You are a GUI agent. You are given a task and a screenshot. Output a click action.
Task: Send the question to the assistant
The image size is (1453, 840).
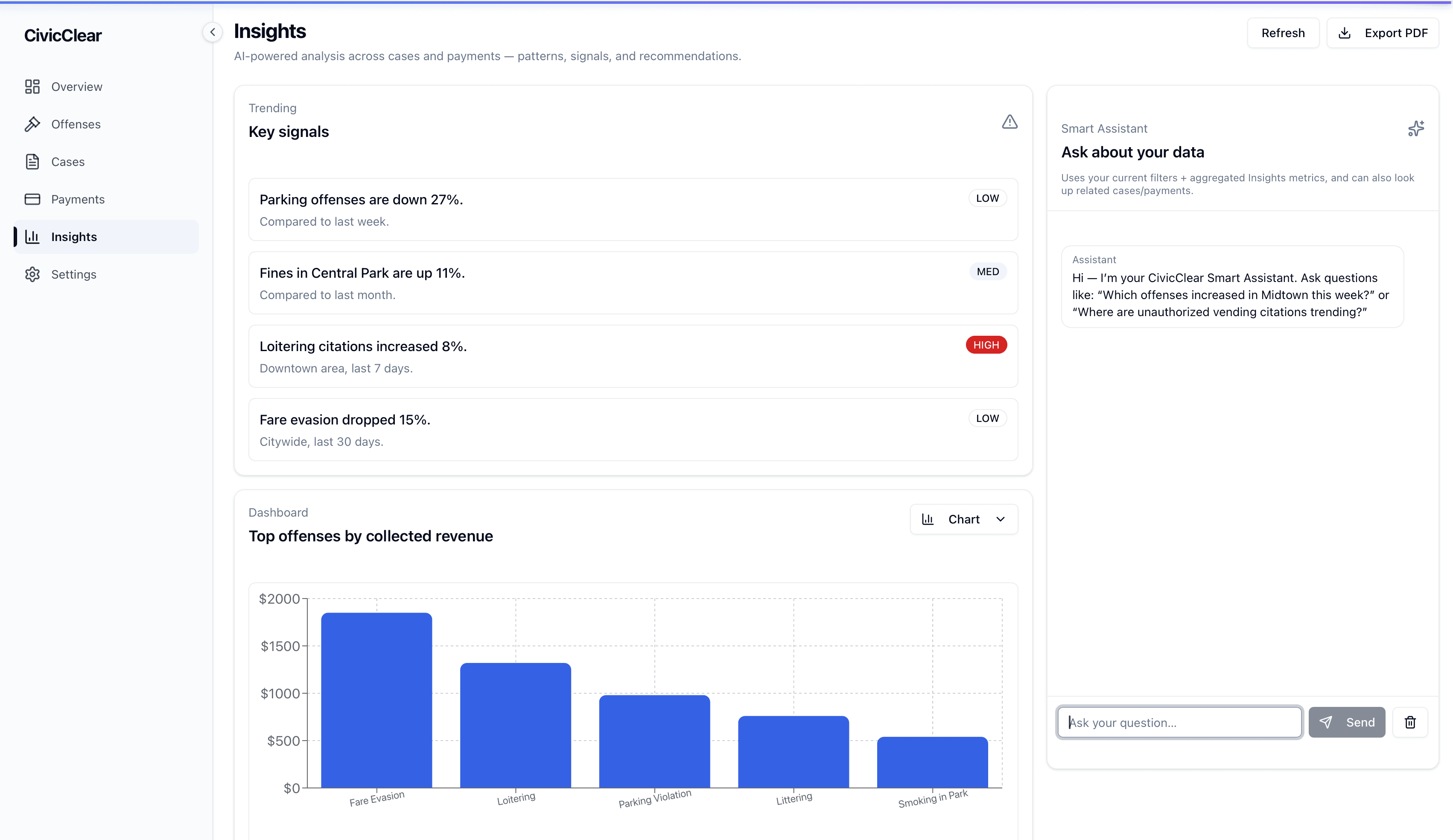coord(1346,723)
